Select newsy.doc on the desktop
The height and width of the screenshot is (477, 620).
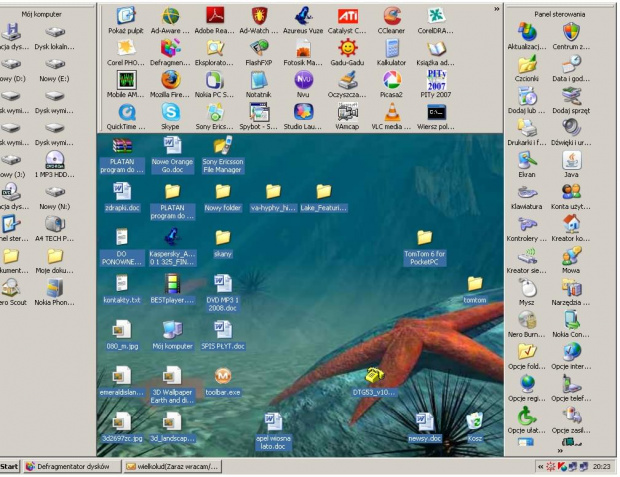[424, 428]
